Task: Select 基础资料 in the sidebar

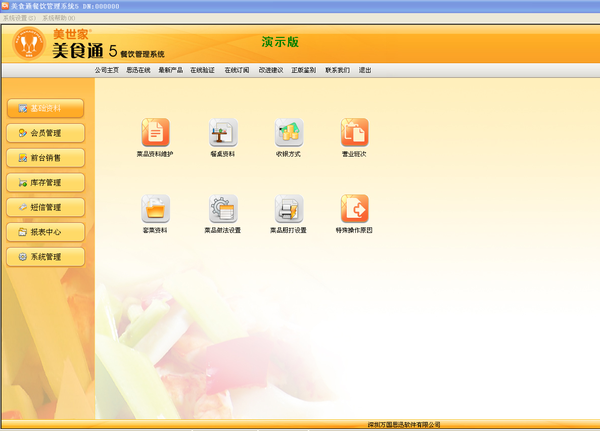Action: 45,108
